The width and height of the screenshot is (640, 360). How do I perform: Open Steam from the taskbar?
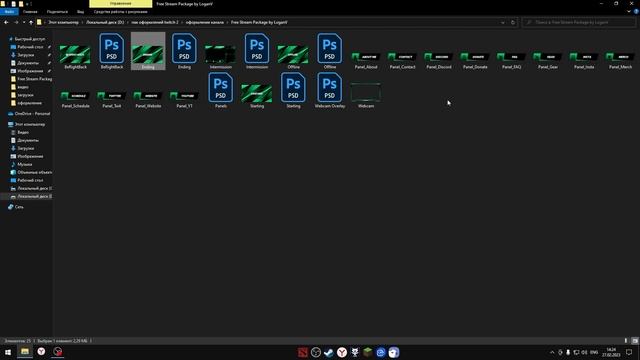(329, 352)
